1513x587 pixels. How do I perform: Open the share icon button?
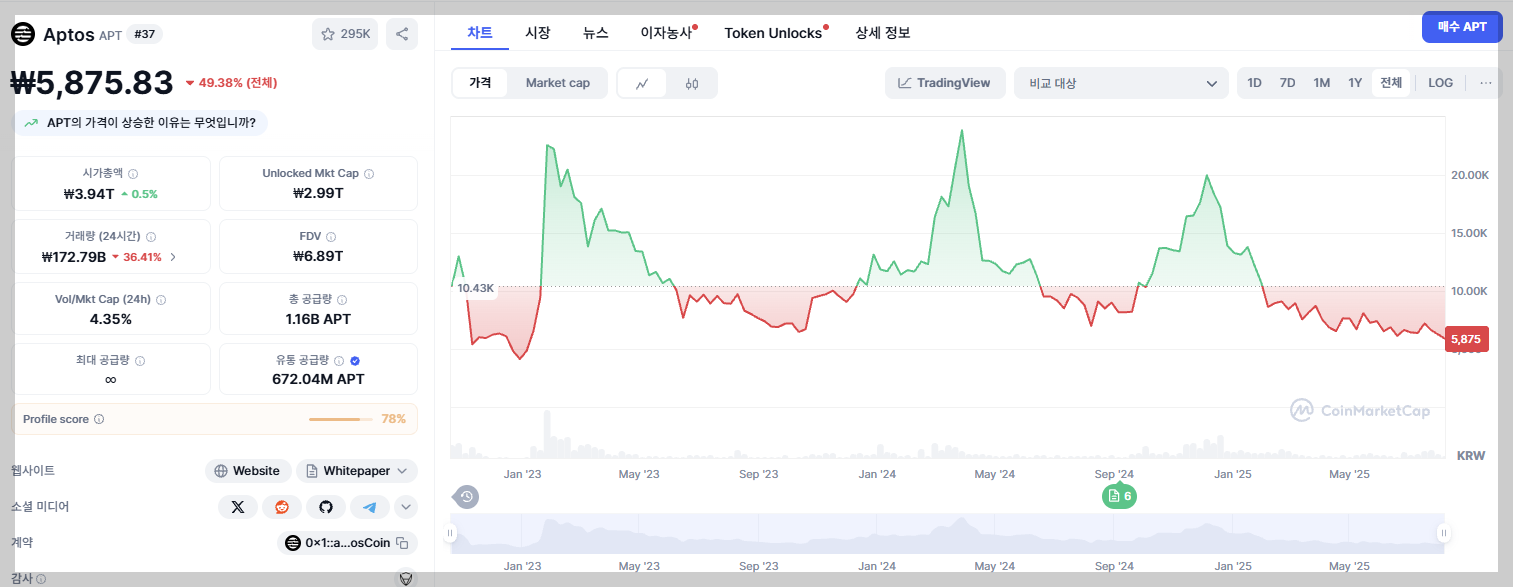point(402,34)
